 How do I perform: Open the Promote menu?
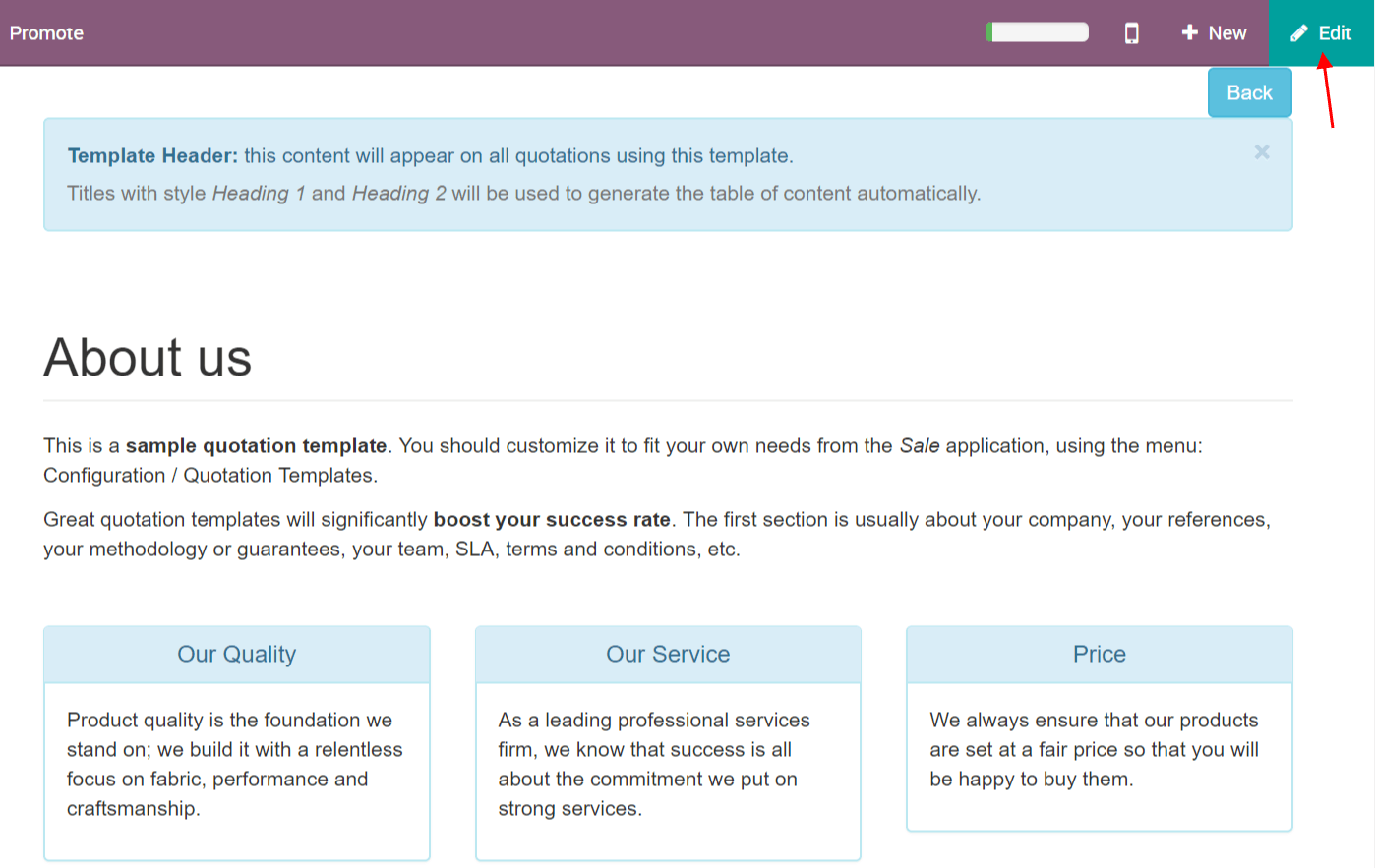pos(46,33)
